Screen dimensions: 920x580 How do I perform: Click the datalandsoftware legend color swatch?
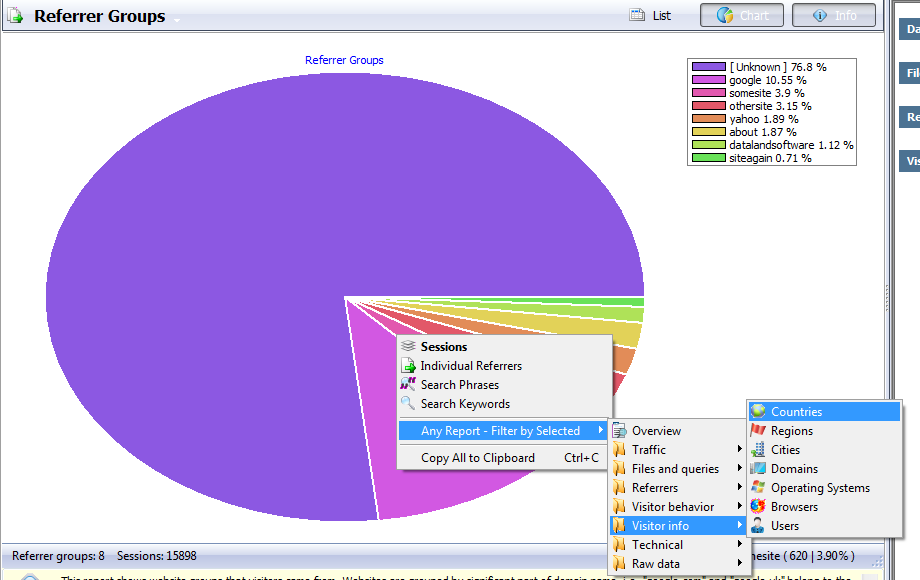click(709, 145)
